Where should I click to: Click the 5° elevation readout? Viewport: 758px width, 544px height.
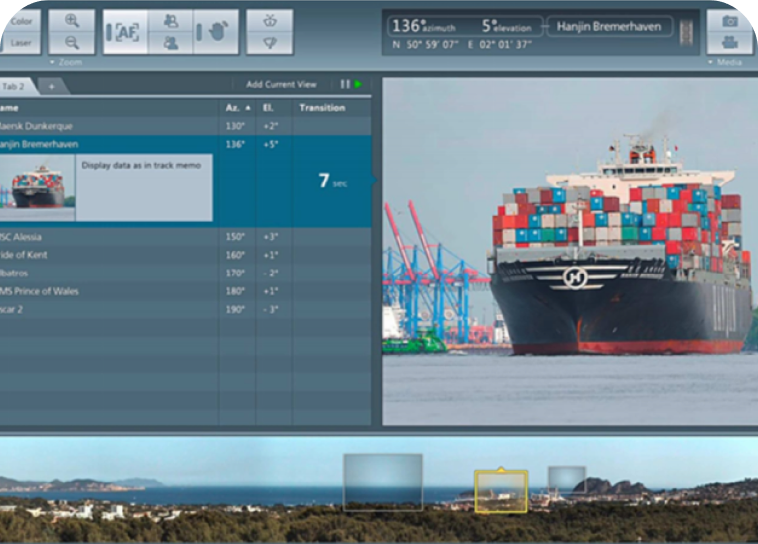[506, 26]
